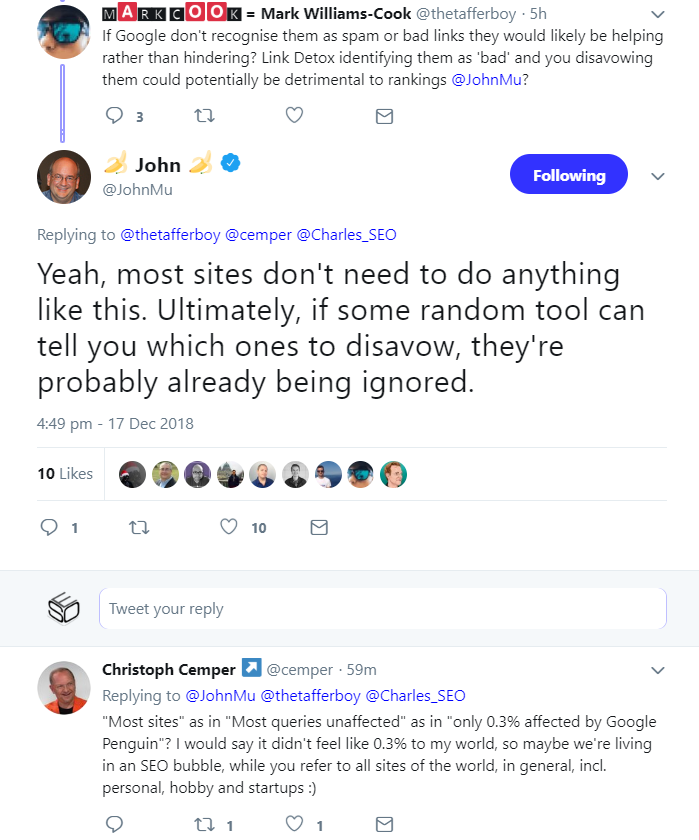Screen dimensions: 699x840
Task: Toggle the like heart on Mark's tweet
Action: (294, 116)
